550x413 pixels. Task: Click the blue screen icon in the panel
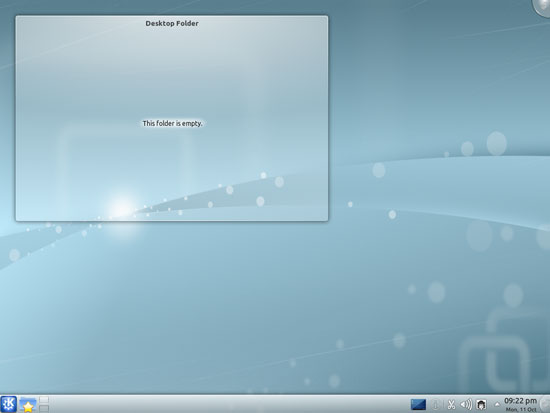click(418, 404)
